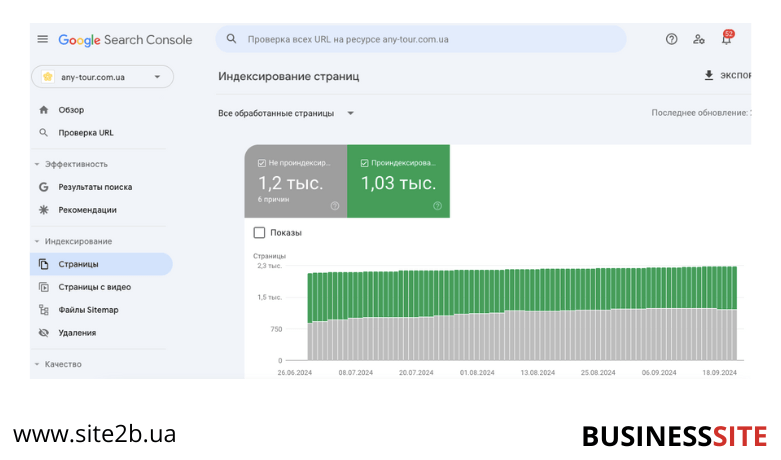Click the Google Search Console logo
The image size is (781, 460).
tap(125, 40)
